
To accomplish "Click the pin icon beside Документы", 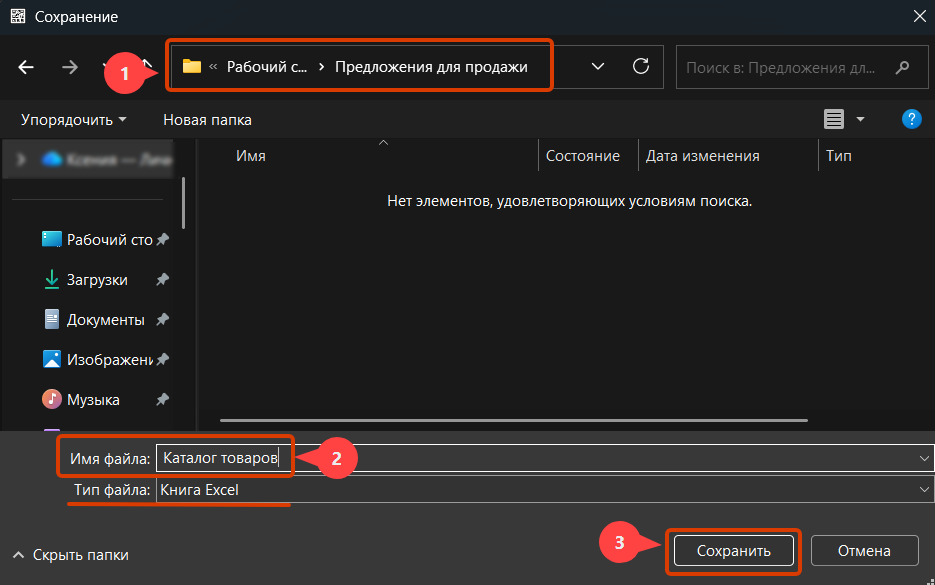I will (163, 320).
